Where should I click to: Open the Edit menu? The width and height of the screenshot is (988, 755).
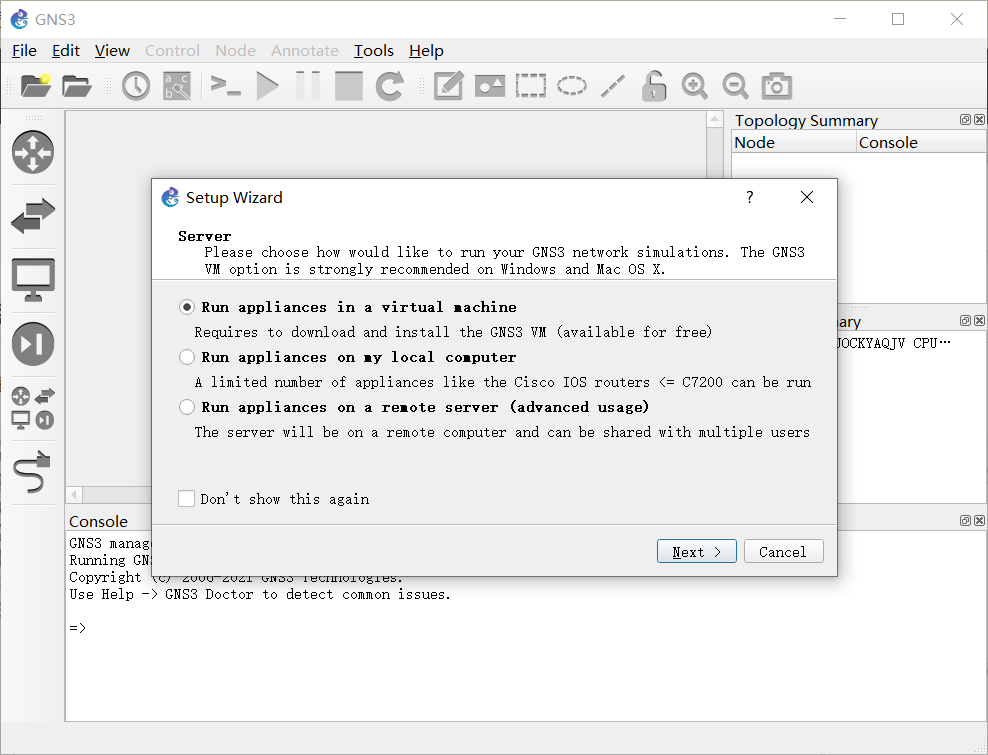point(66,50)
